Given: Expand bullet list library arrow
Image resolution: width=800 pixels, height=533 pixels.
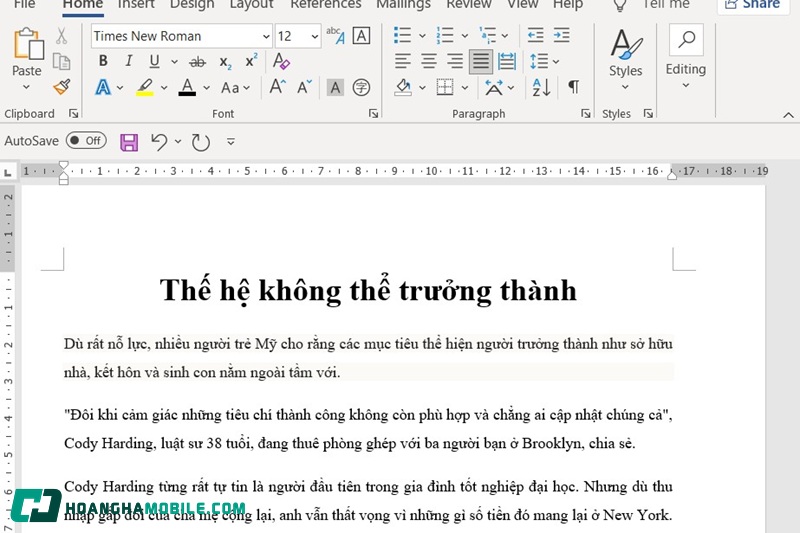Looking at the screenshot, I should click(x=422, y=36).
